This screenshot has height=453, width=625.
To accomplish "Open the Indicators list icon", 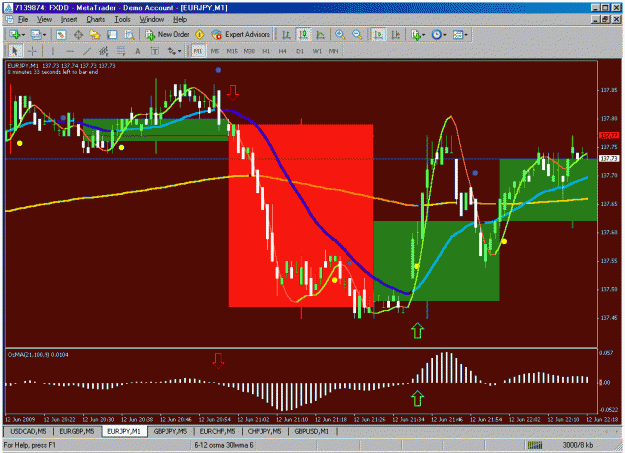I will 416,35.
